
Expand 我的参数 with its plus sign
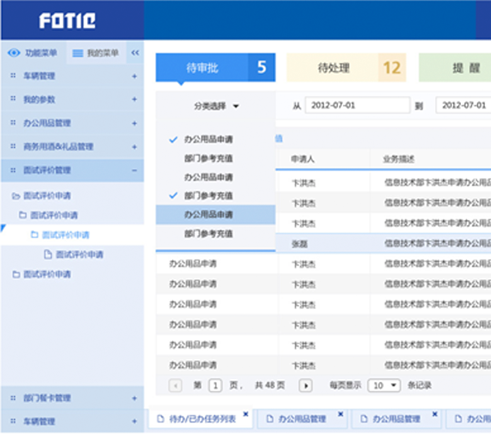tap(134, 99)
